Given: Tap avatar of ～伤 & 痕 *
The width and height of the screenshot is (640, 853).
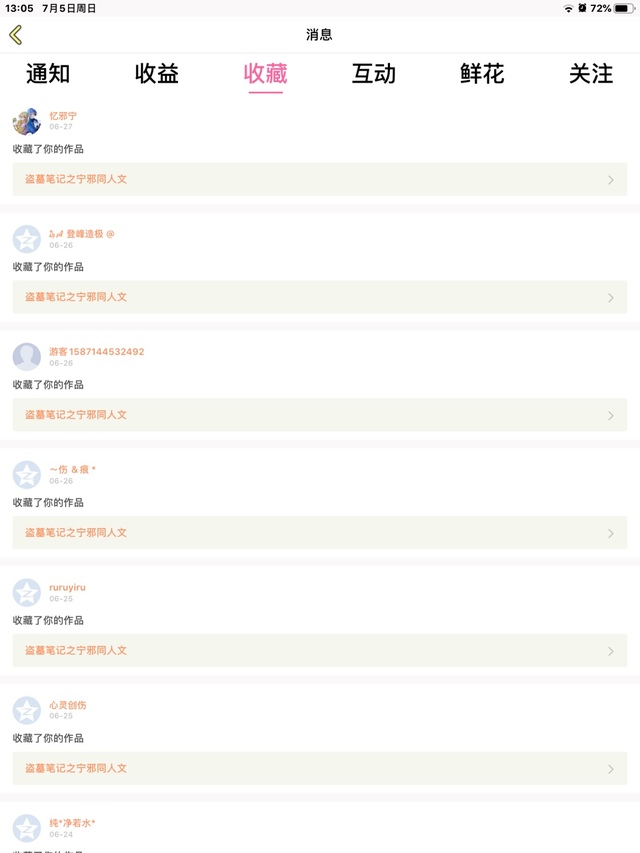Looking at the screenshot, I should (x=26, y=475).
